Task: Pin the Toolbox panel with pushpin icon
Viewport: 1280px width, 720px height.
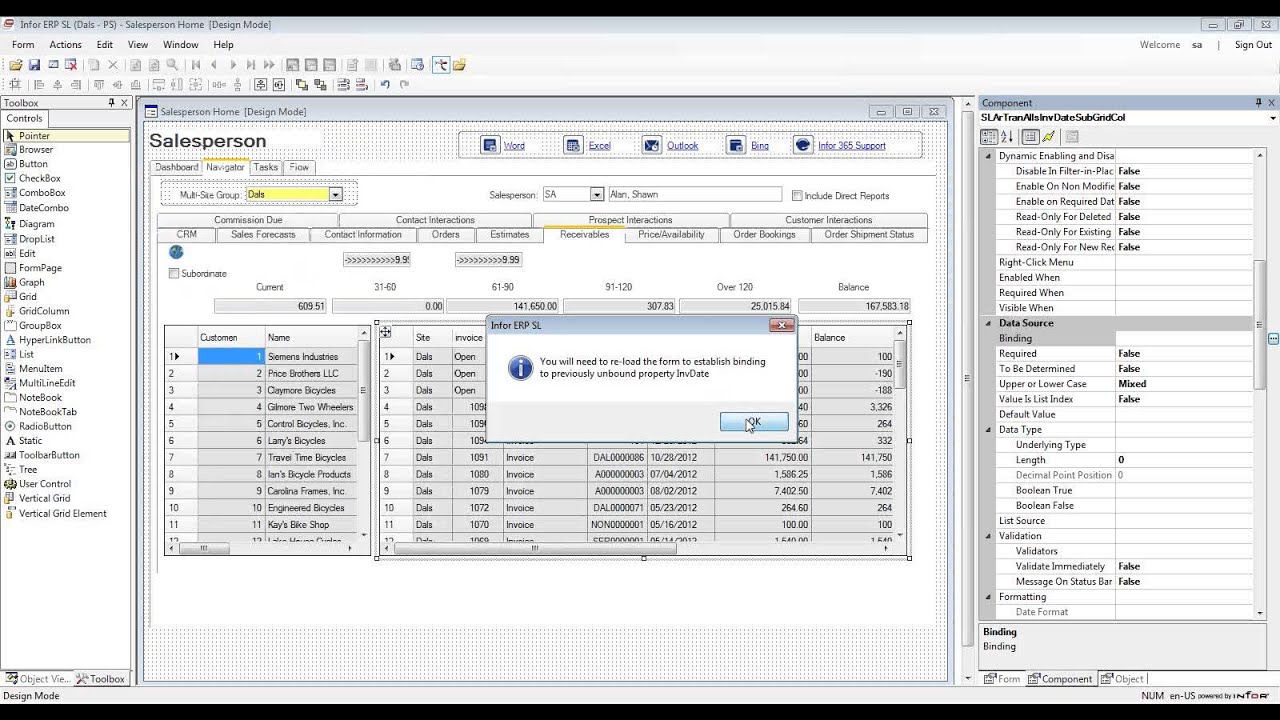Action: pyautogui.click(x=111, y=103)
